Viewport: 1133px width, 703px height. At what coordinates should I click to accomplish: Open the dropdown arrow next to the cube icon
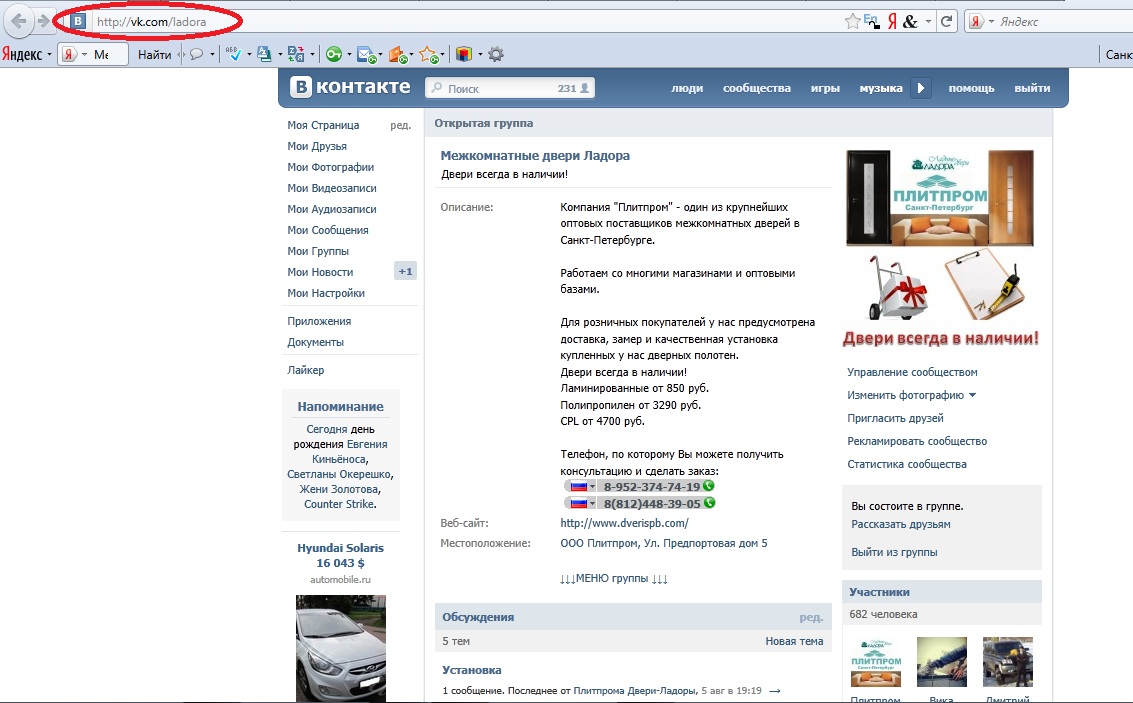point(480,55)
